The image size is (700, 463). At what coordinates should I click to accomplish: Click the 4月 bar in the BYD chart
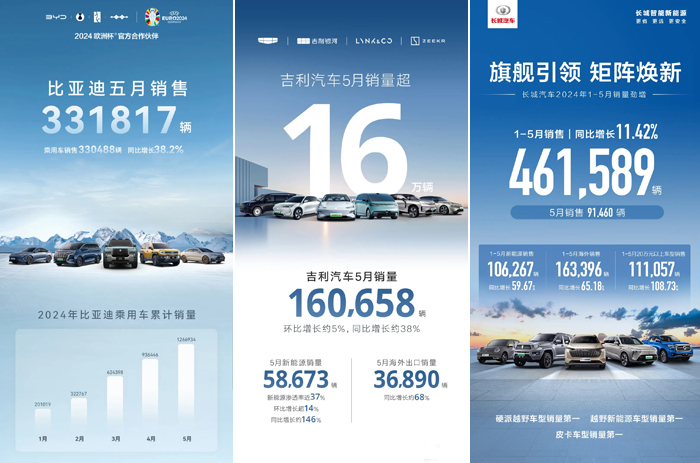click(x=150, y=396)
